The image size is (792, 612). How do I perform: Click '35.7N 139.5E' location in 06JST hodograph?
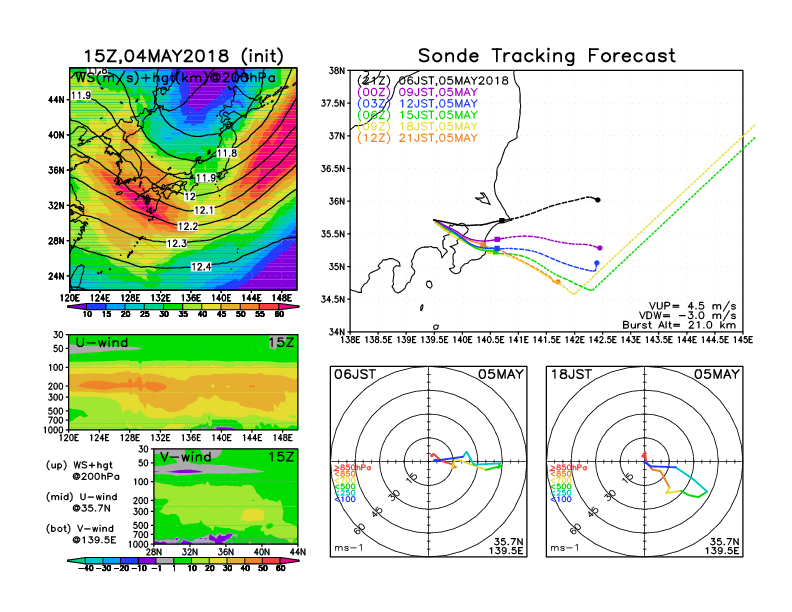pos(506,546)
